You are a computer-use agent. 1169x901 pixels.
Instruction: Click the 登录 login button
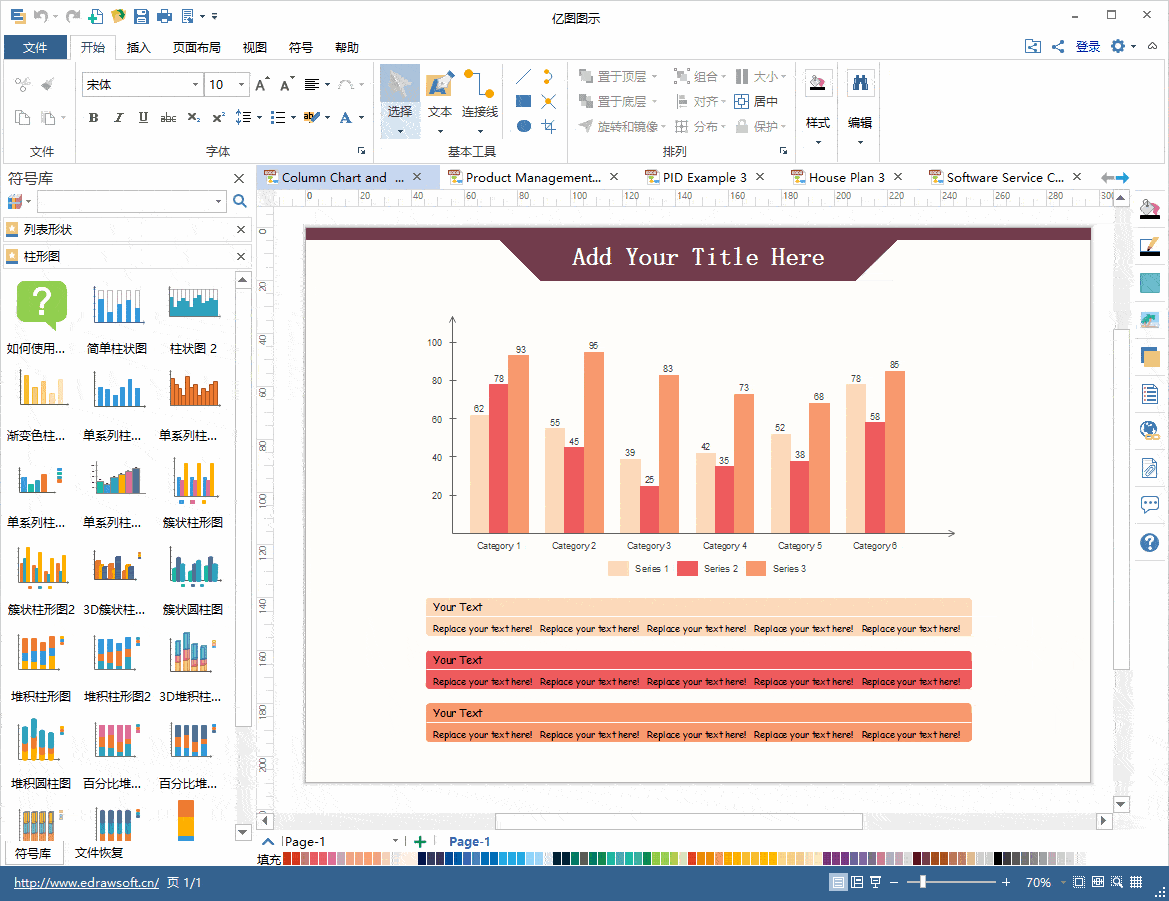1088,47
